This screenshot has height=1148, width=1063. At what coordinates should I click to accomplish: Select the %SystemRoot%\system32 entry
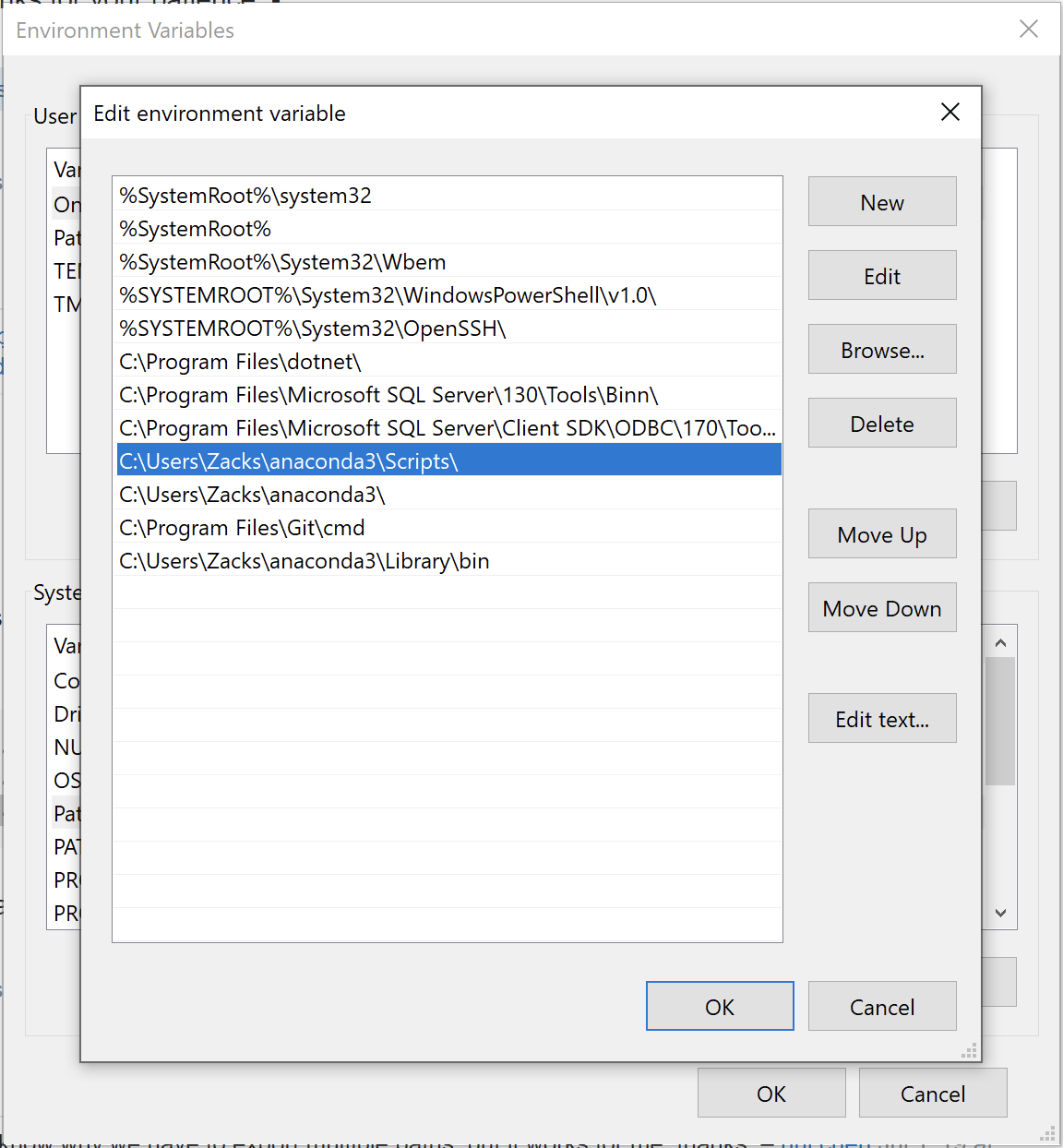[x=448, y=195]
